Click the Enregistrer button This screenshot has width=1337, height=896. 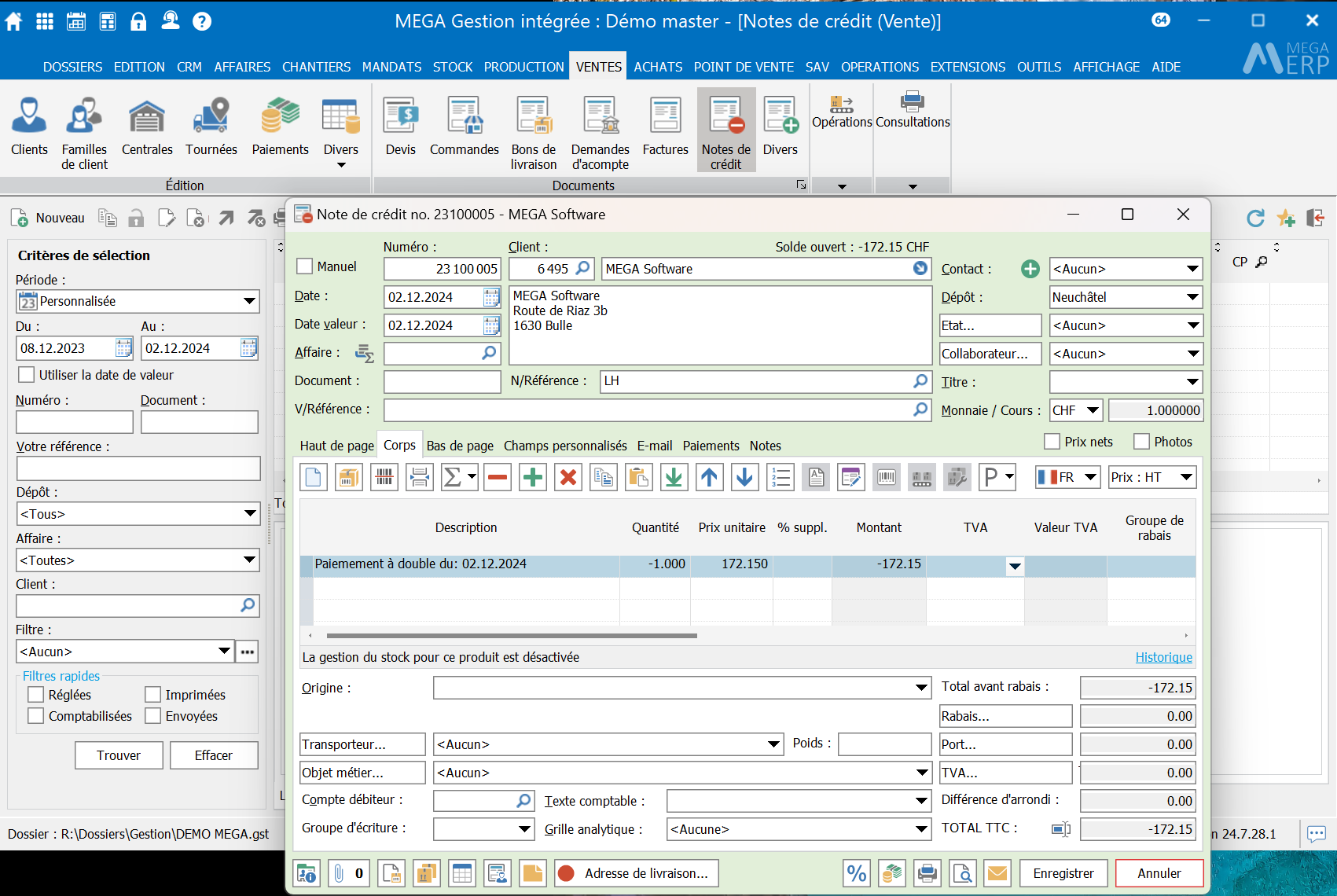coord(1063,873)
